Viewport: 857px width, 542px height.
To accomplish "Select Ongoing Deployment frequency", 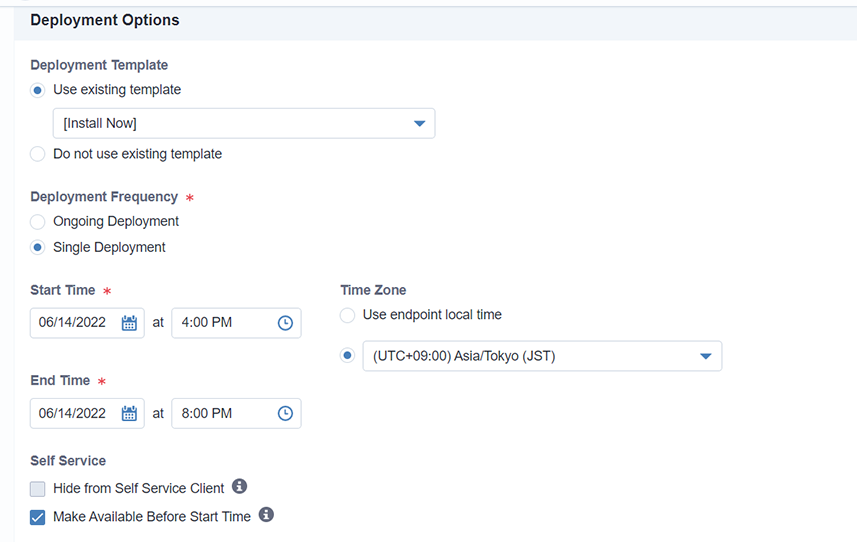I will pyautogui.click(x=38, y=221).
